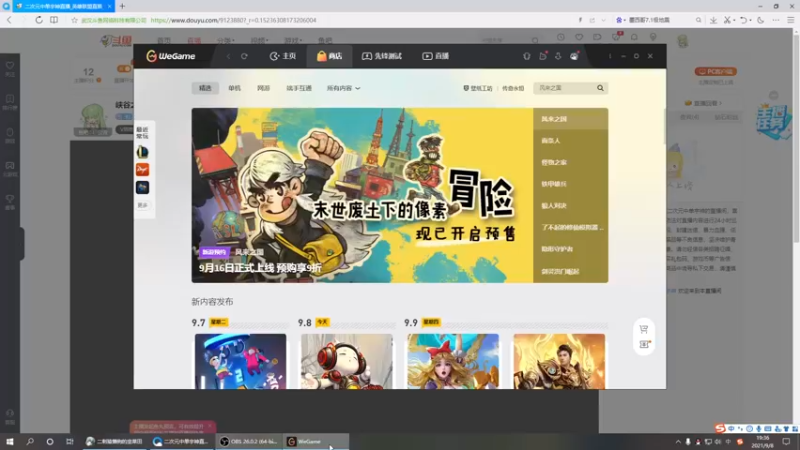Viewport: 800px width, 450px height.
Task: Open WeGame user avatar menu
Action: (574, 56)
